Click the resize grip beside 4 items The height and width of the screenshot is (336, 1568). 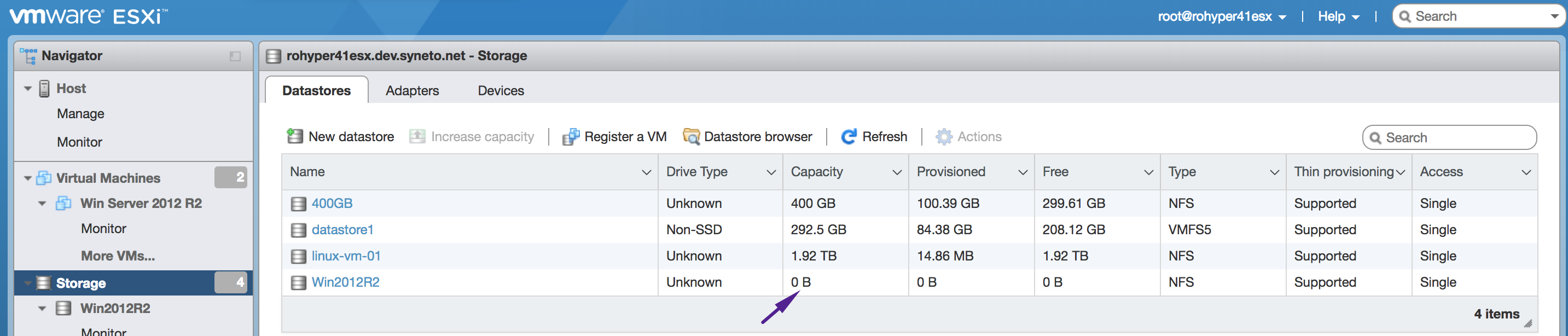[1528, 323]
